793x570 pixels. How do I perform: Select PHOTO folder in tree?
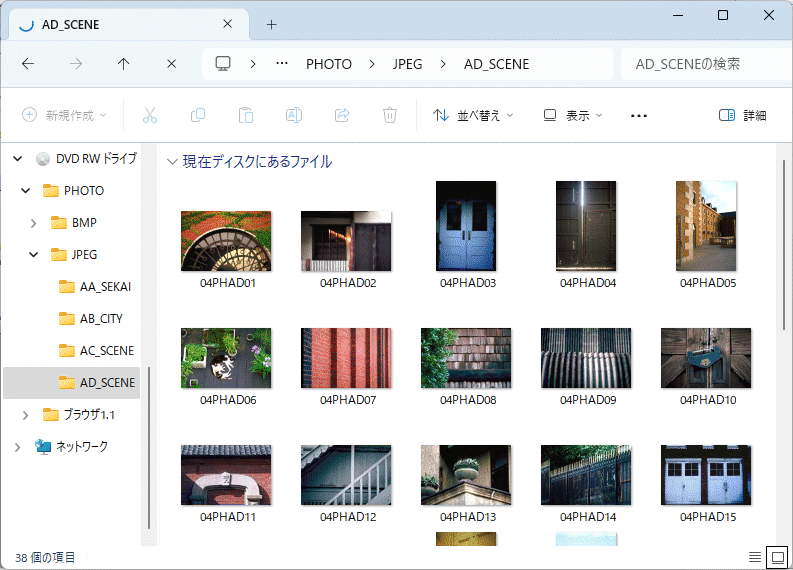click(x=73, y=191)
